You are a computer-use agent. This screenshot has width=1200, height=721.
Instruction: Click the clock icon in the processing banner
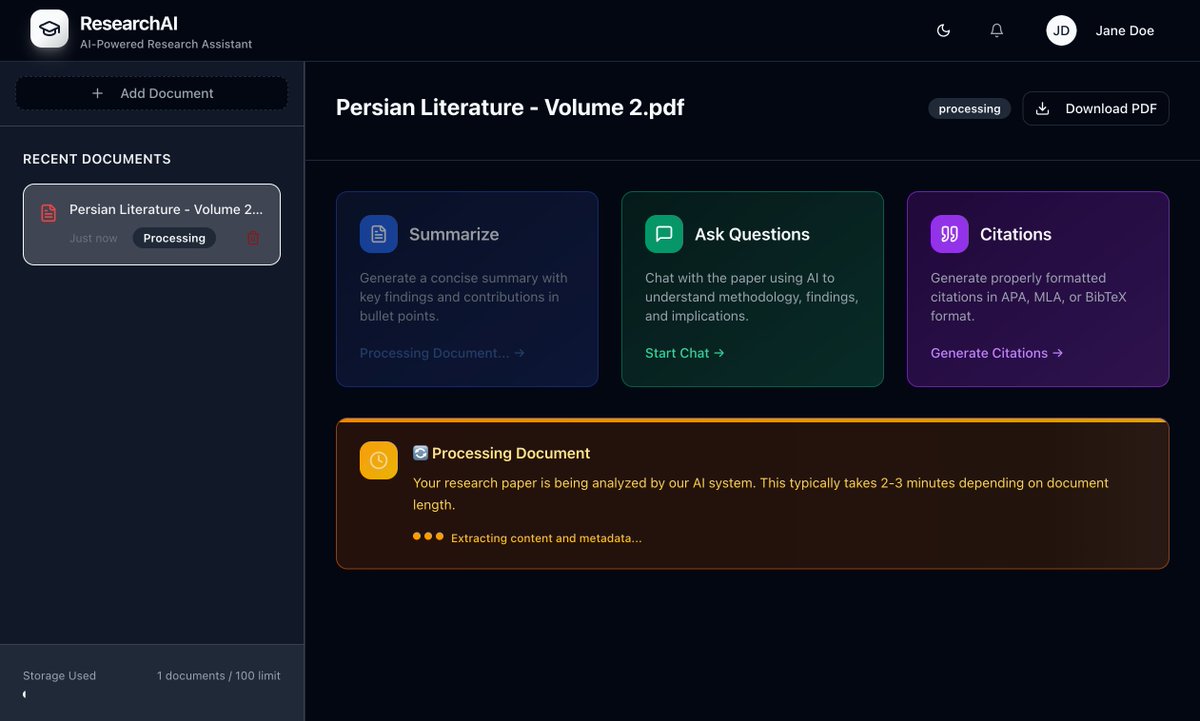[x=378, y=460]
